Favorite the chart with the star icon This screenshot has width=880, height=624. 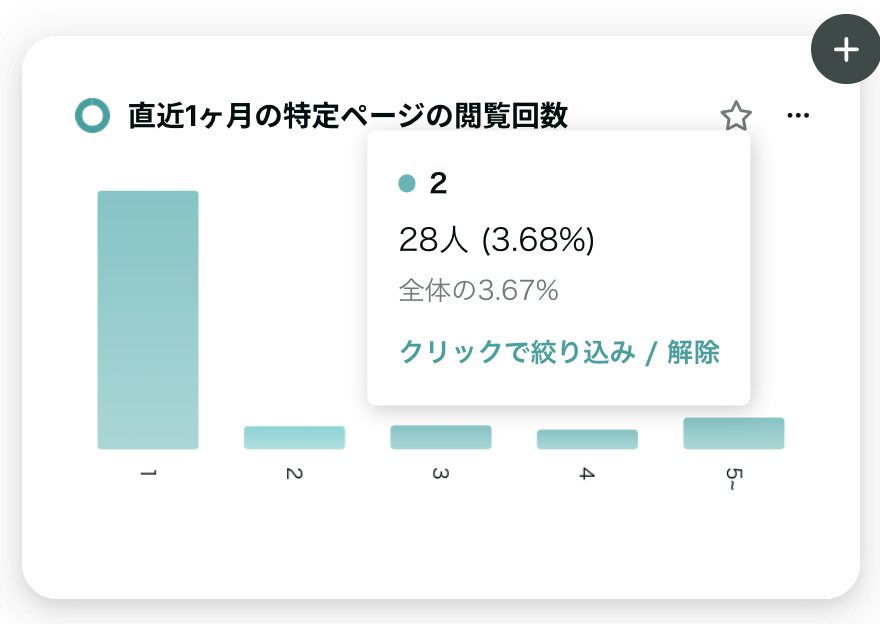(x=736, y=116)
